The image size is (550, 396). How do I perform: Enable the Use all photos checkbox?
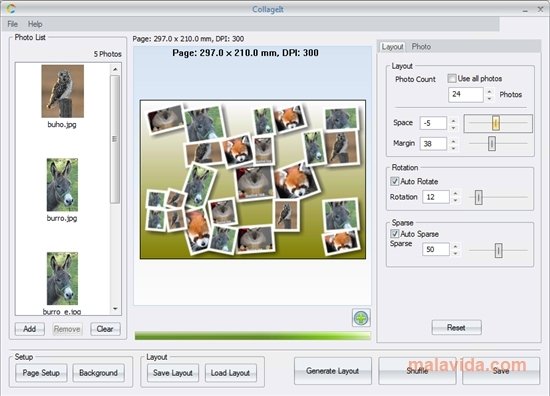[452, 78]
